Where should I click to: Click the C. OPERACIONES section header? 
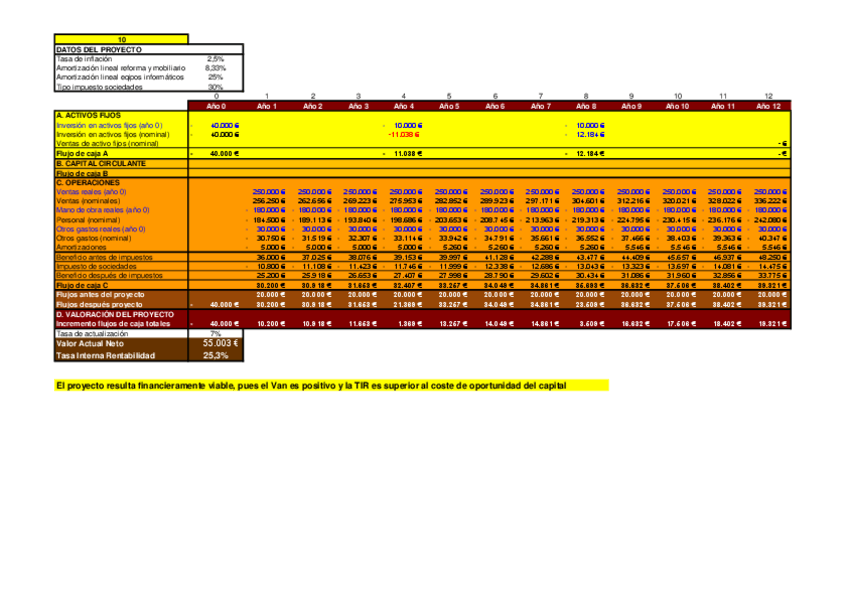click(x=88, y=182)
